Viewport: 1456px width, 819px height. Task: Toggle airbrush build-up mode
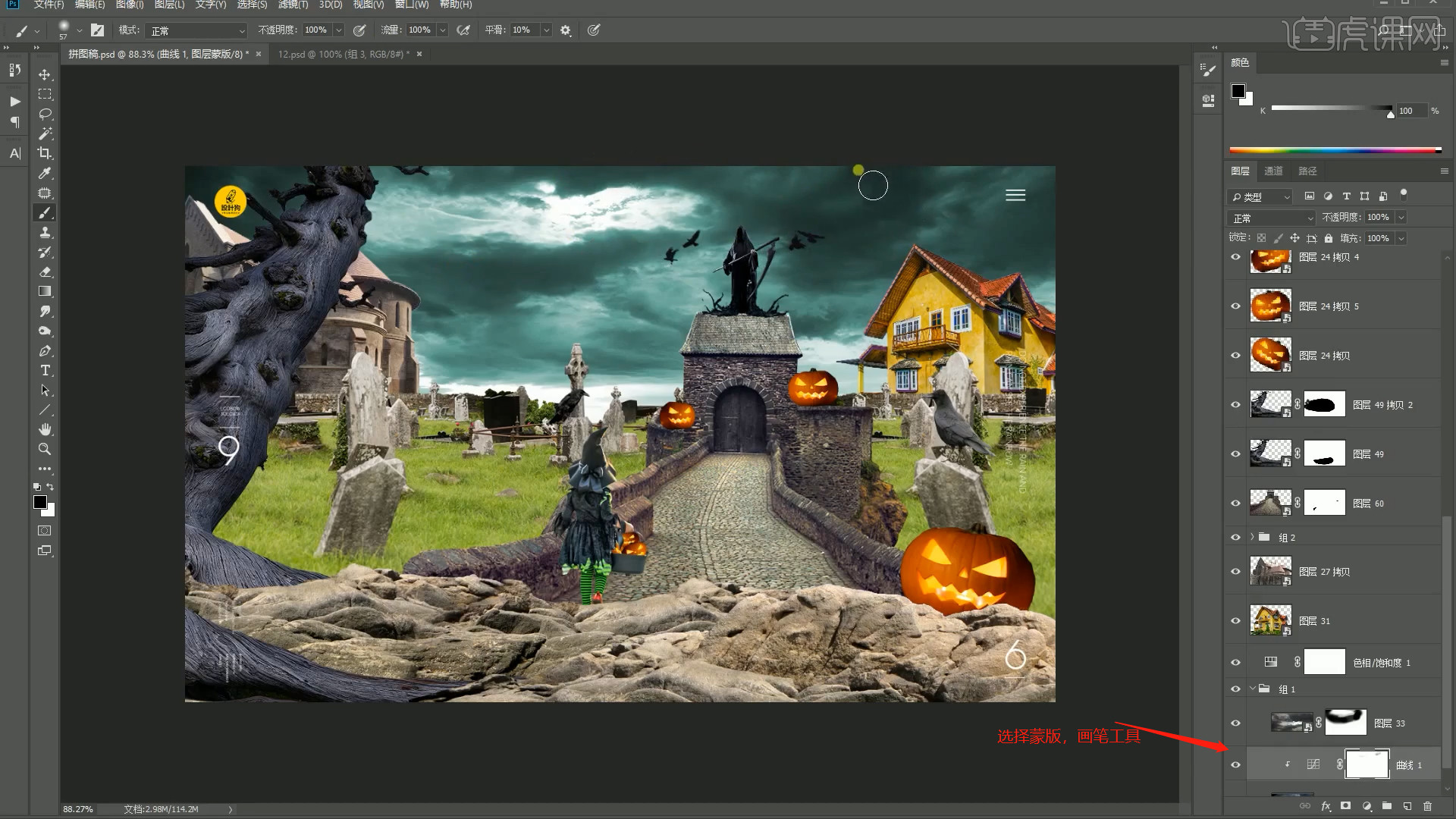tap(463, 30)
